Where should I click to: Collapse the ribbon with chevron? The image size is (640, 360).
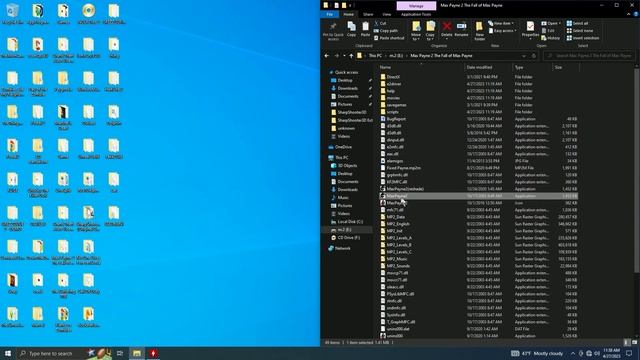[x=629, y=14]
